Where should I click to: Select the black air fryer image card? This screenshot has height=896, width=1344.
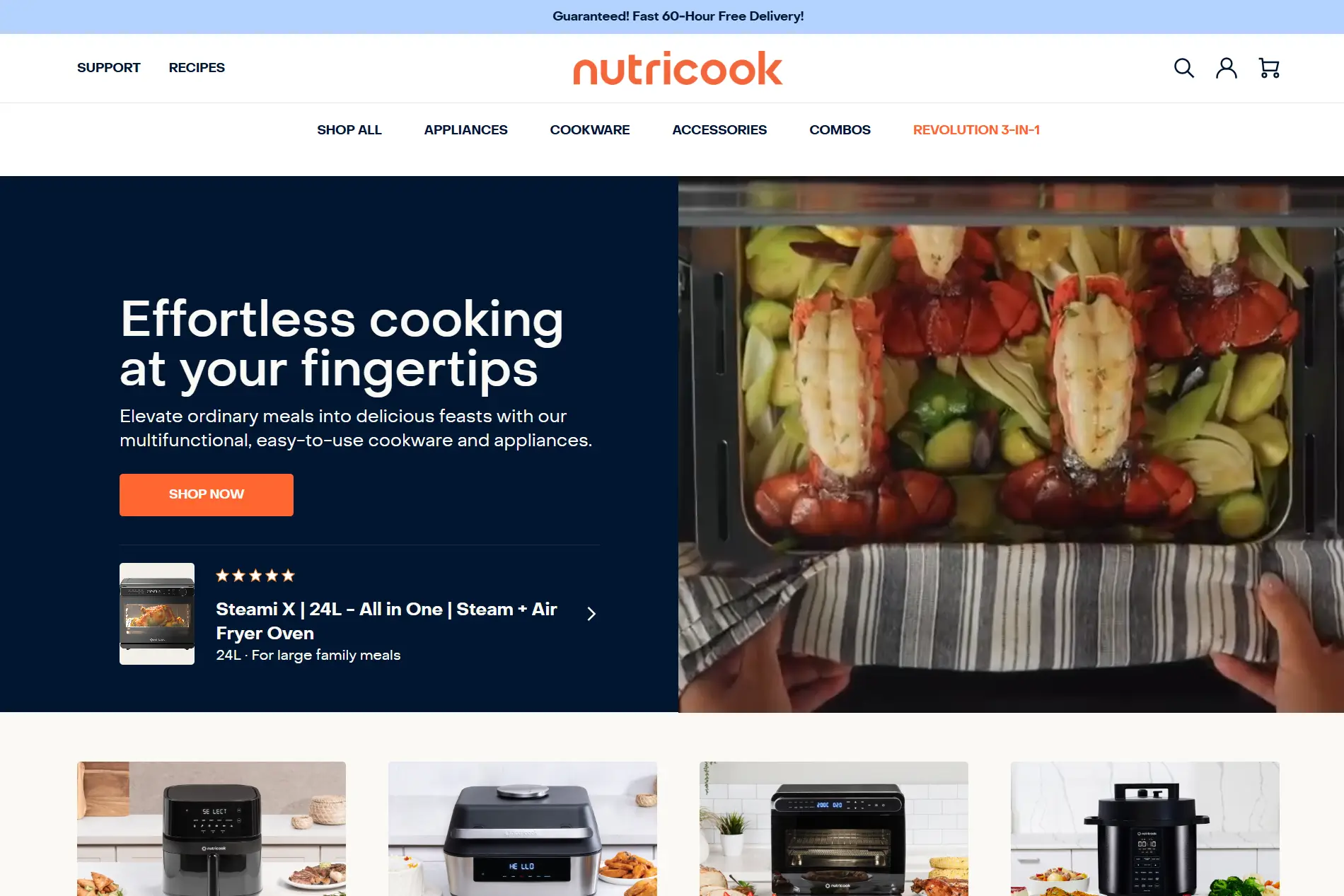[212, 829]
